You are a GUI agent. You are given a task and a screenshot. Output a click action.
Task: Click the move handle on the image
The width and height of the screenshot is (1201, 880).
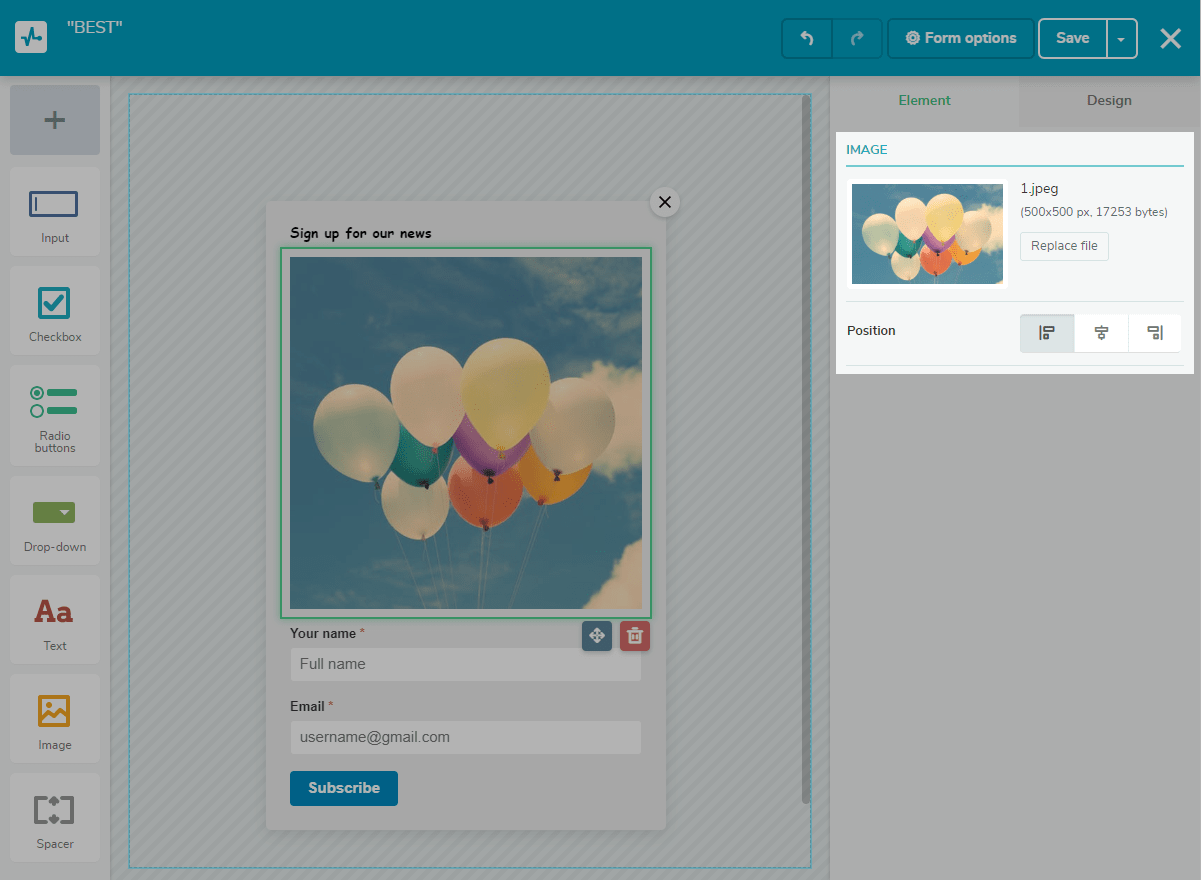pos(597,636)
